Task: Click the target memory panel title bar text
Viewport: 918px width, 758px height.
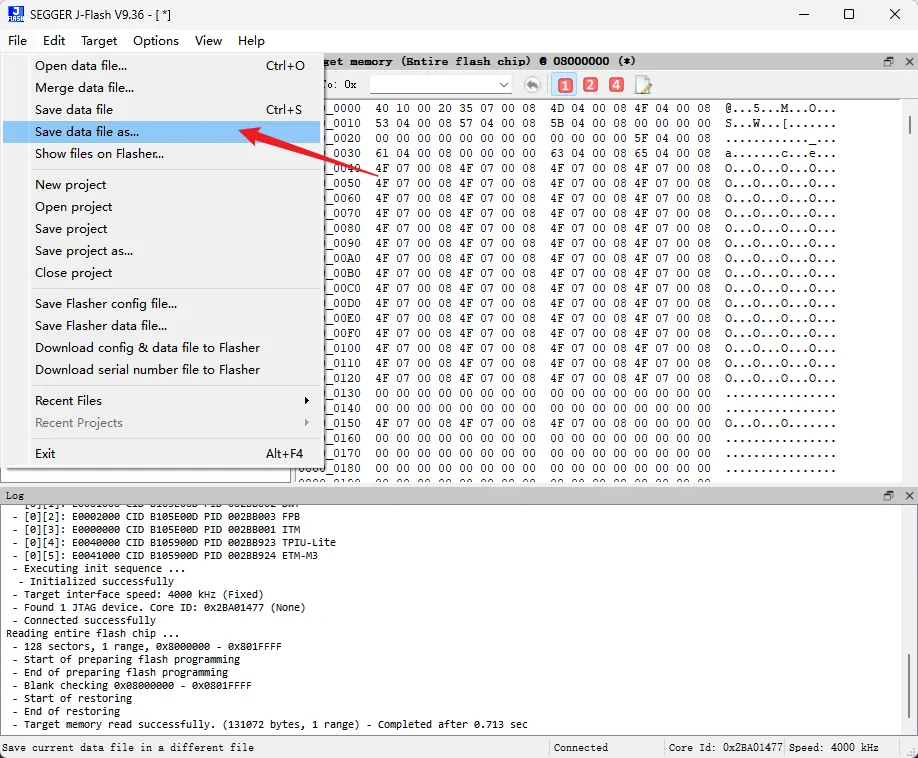Action: 479,61
